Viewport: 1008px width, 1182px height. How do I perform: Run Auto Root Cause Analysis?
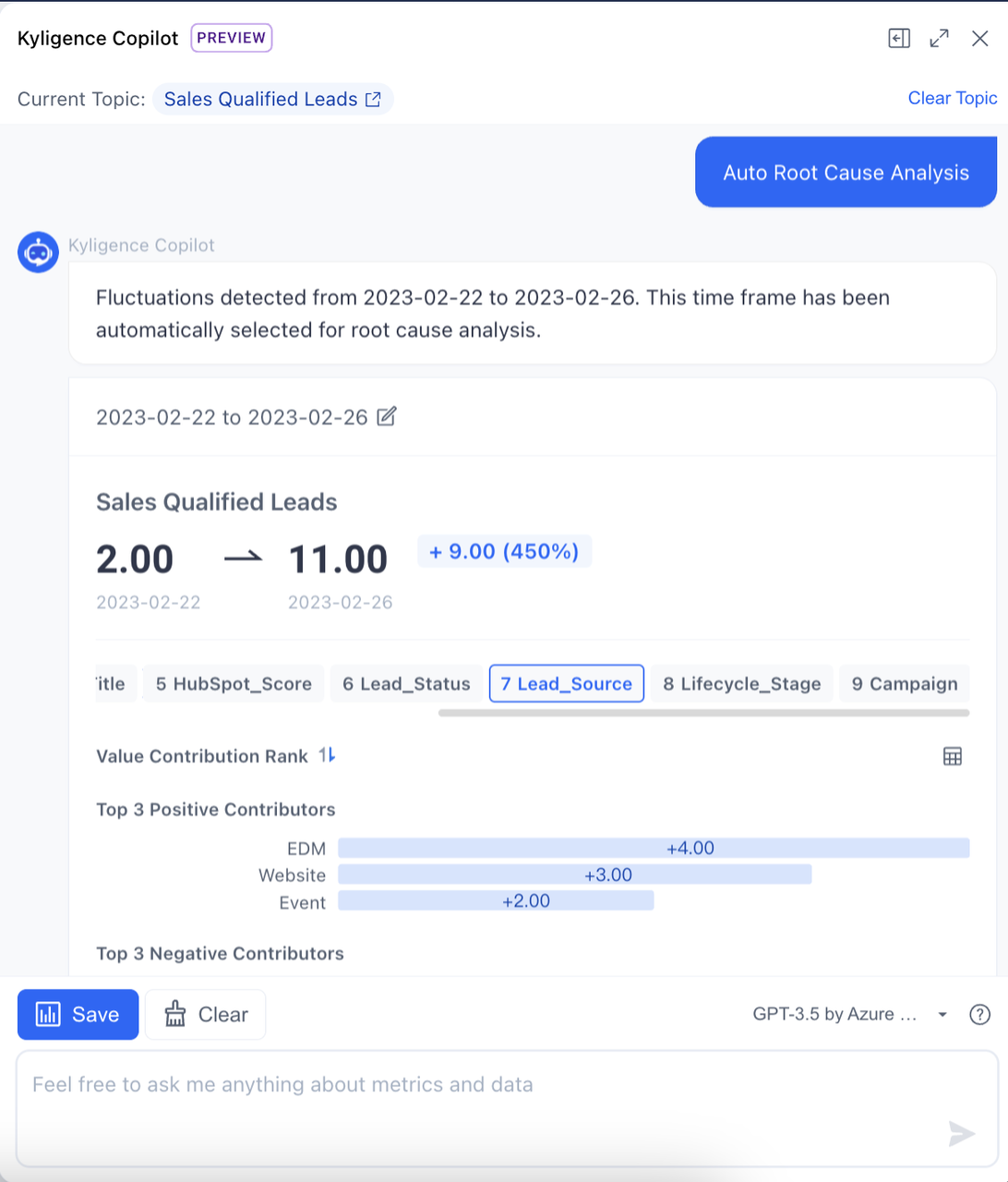845,172
